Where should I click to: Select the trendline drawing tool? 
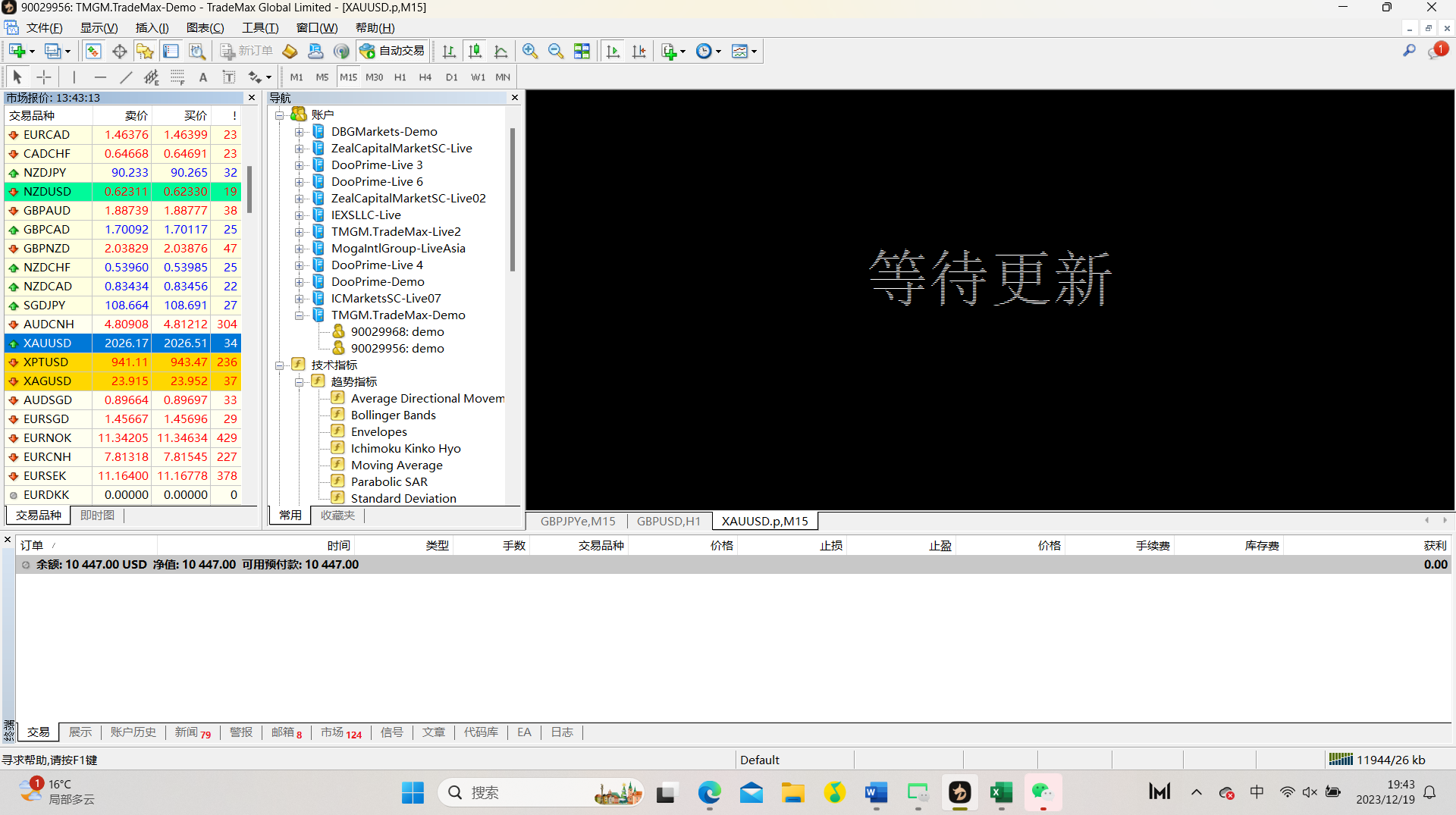(x=126, y=77)
